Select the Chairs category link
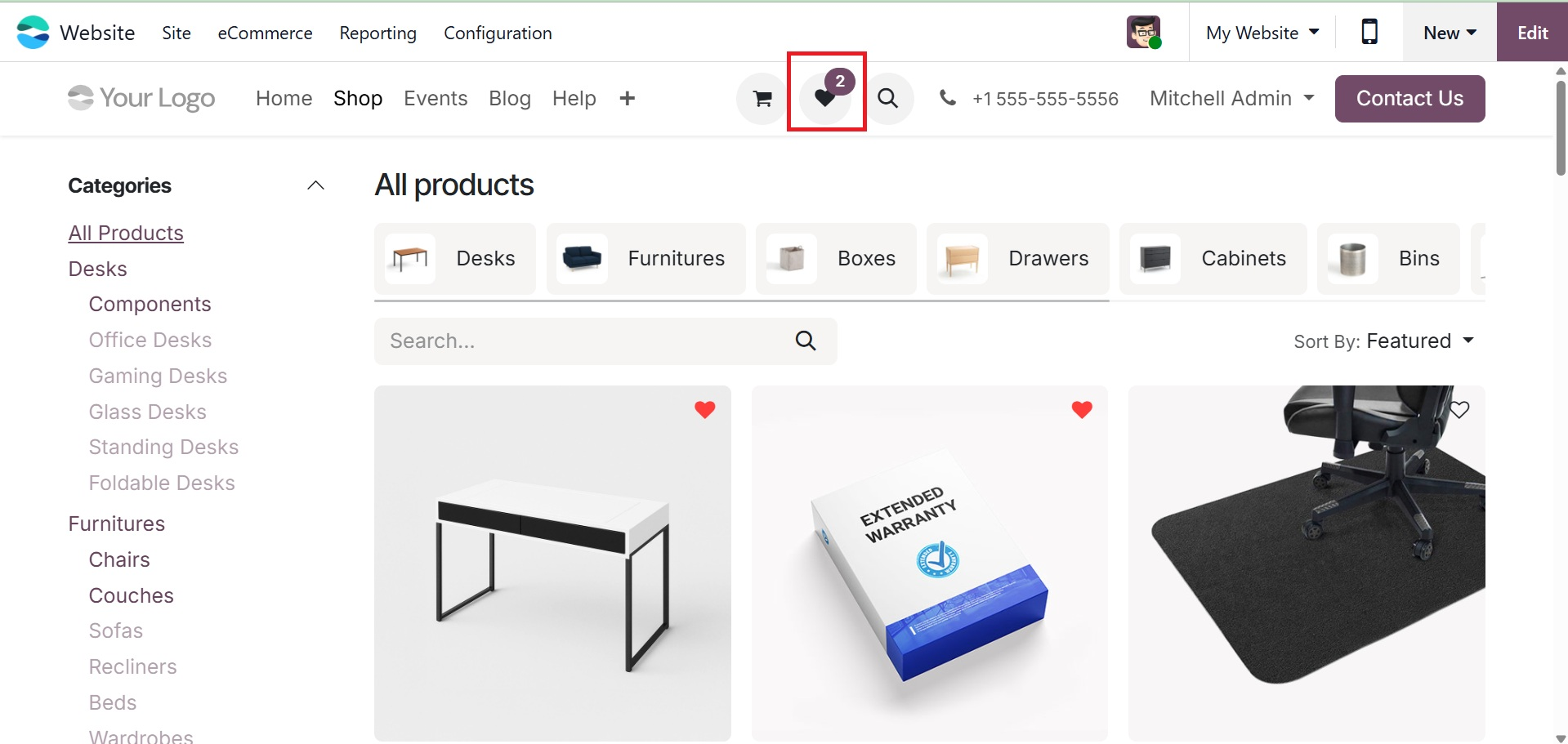The height and width of the screenshot is (744, 1568). tap(119, 559)
